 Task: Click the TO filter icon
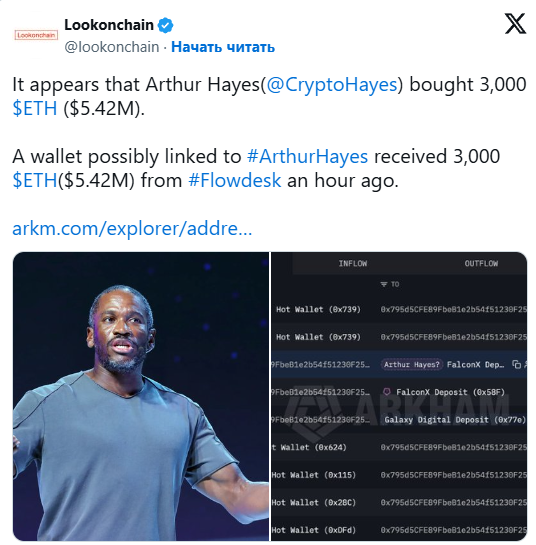383,285
